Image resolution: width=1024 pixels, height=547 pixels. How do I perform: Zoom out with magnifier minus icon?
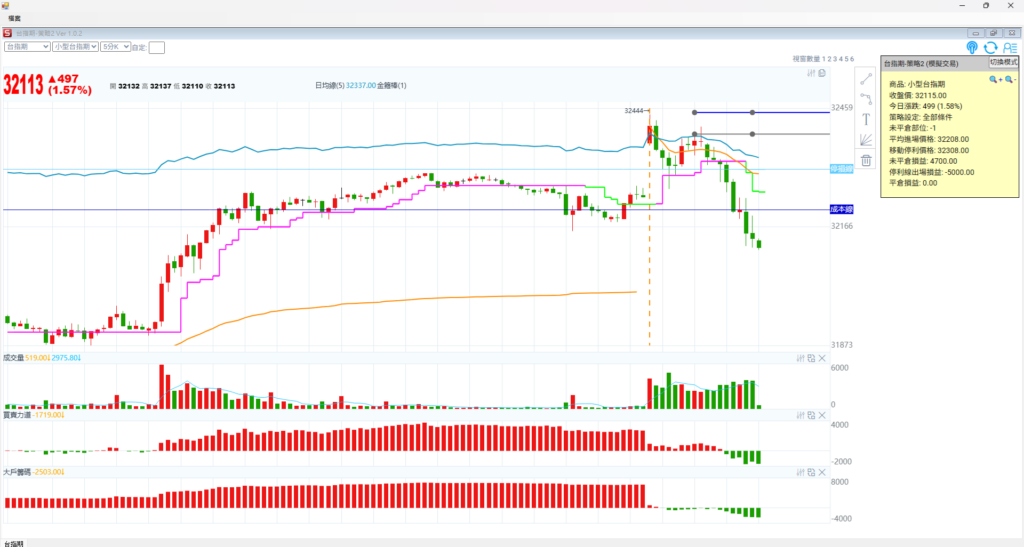[x=1011, y=79]
